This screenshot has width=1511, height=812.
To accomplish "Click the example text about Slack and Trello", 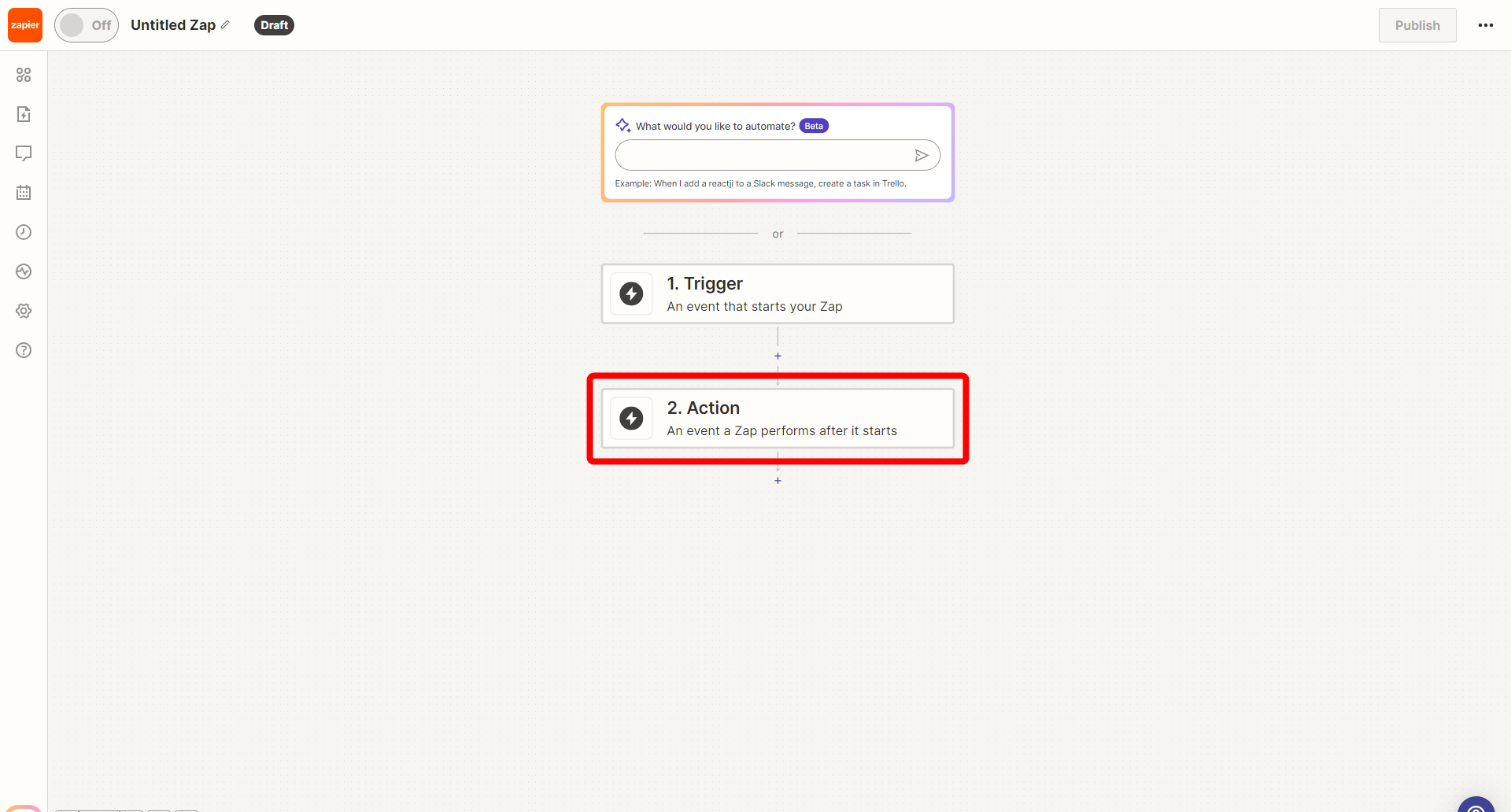I will (x=760, y=183).
